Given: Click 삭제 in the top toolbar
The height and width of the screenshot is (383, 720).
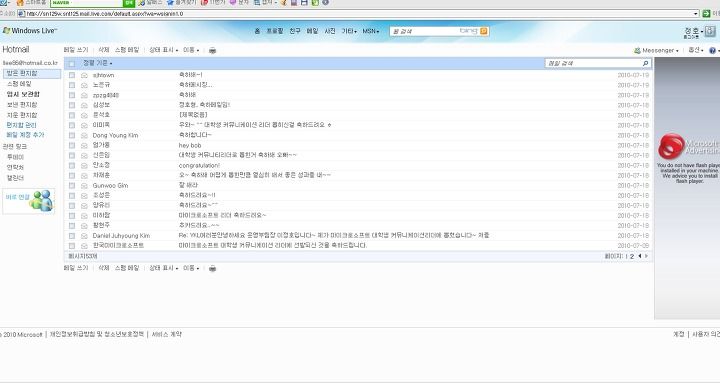Looking at the screenshot, I should click(x=104, y=50).
